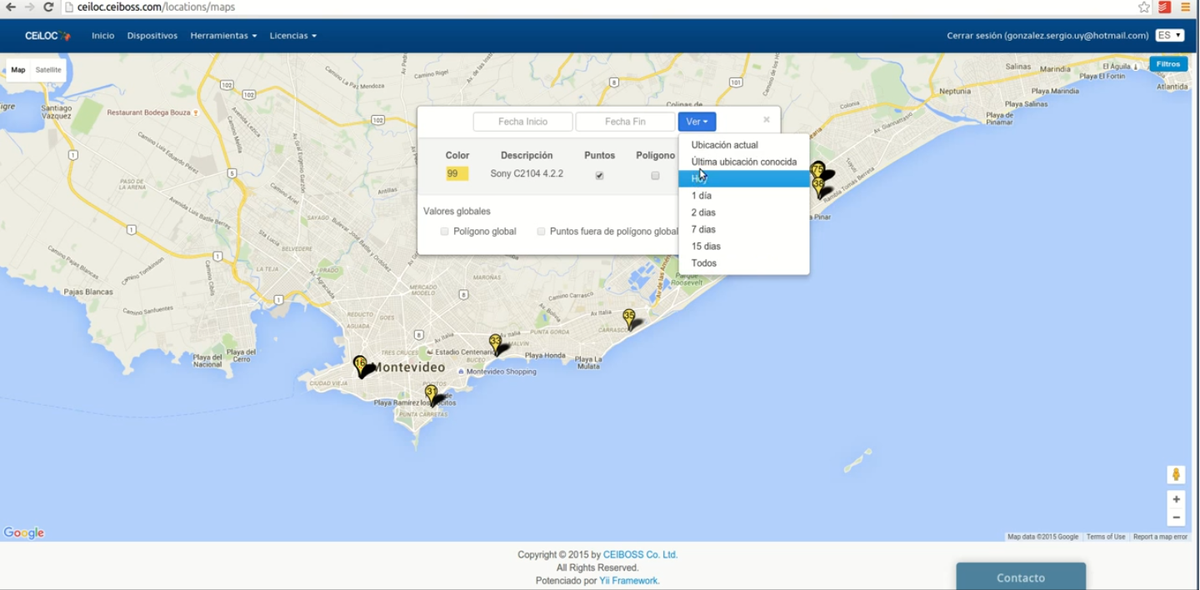Viewport: 1200px width, 590px height.
Task: Click the map marker numbered 38
Action: 818,187
